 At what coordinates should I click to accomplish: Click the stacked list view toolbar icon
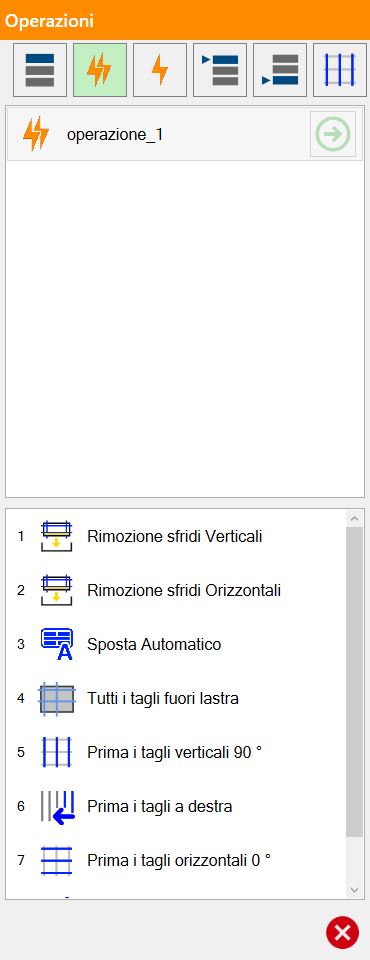(x=40, y=70)
